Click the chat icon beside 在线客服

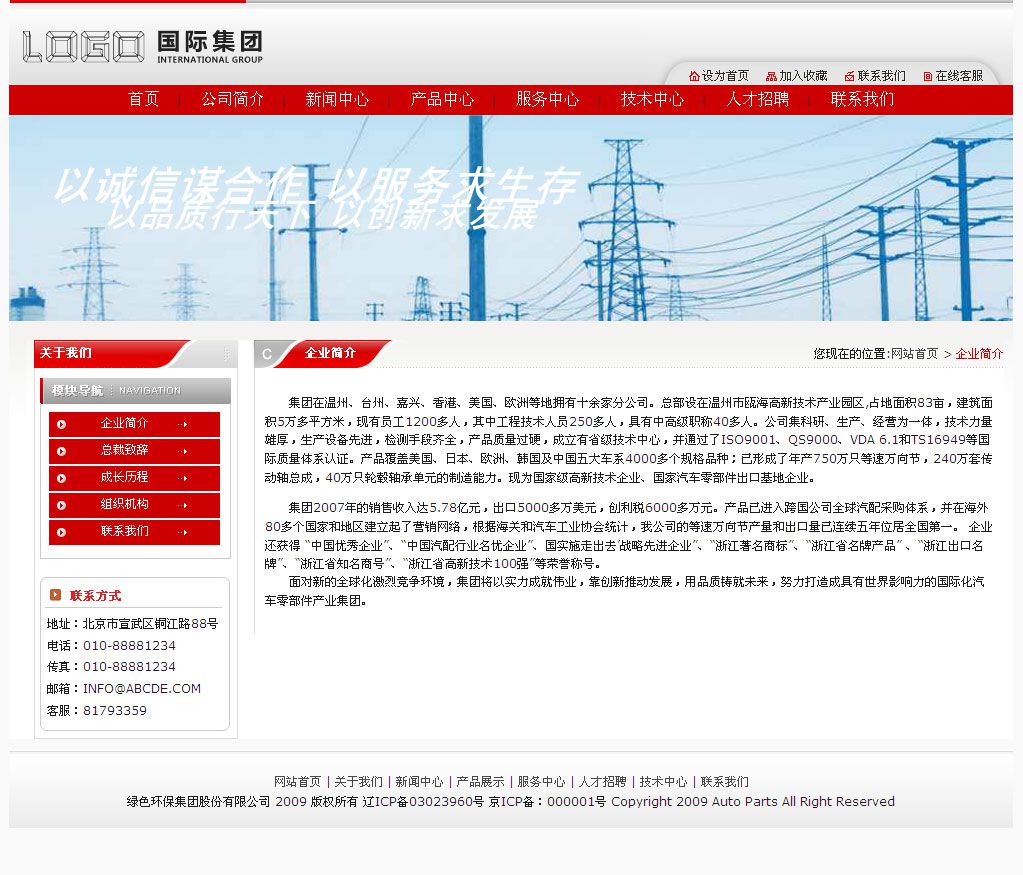point(928,76)
